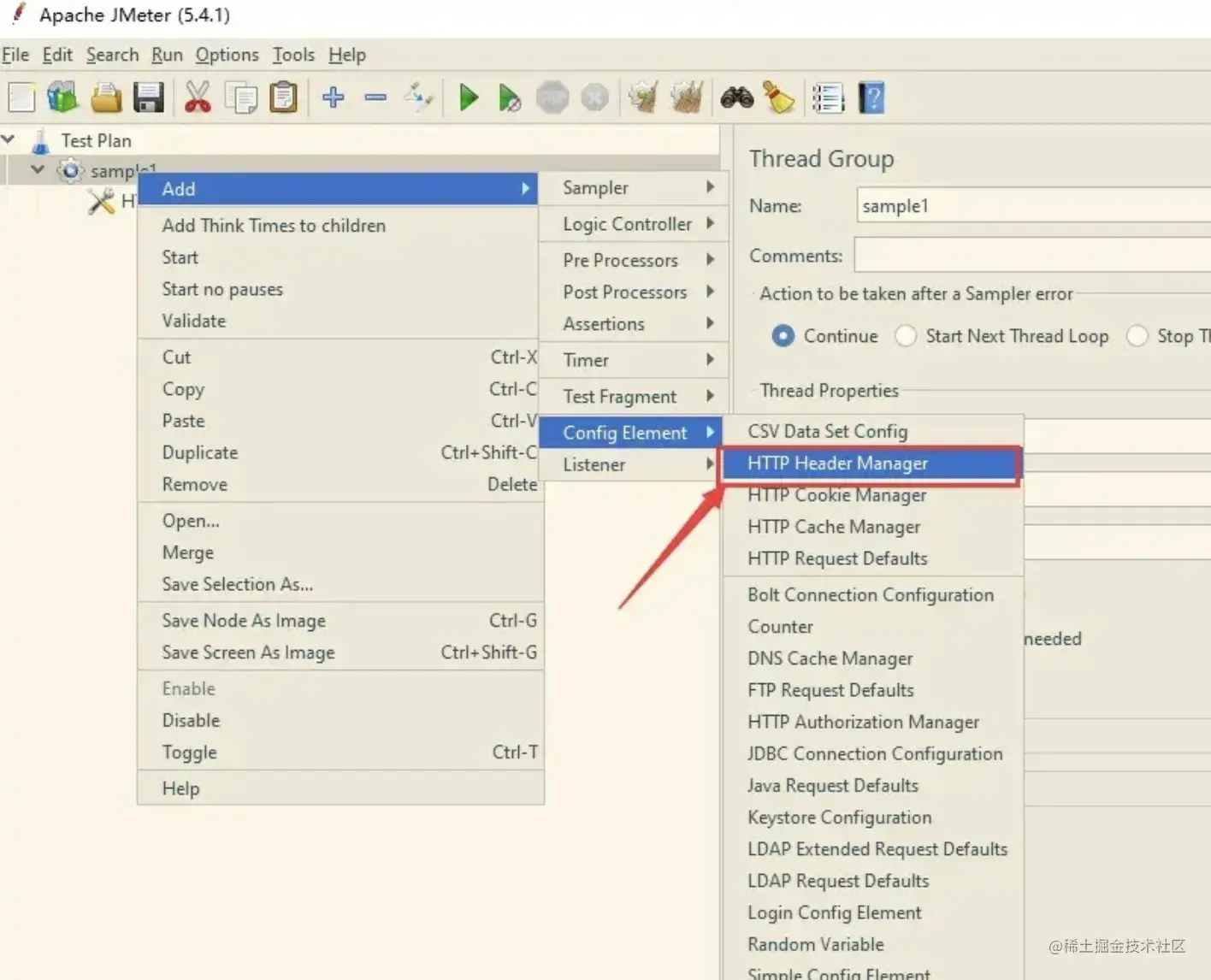The width and height of the screenshot is (1211, 980).
Task: Collapse the Test Plan tree node arrow
Action: tap(9, 139)
